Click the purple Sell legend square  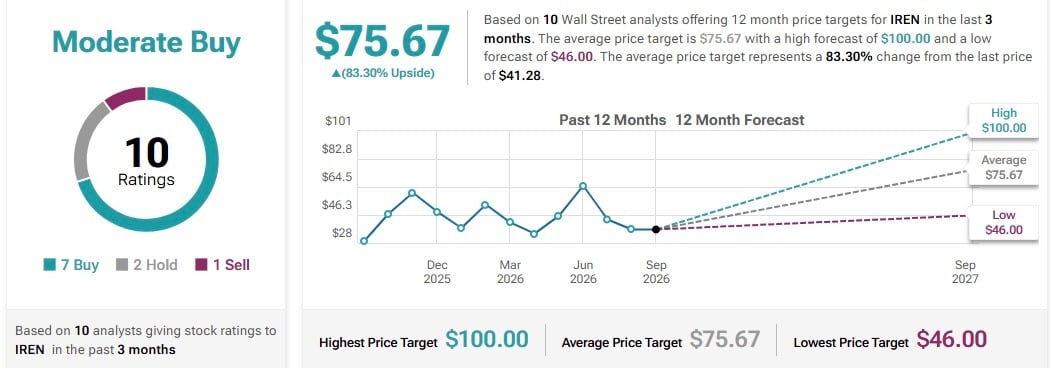[x=201, y=265]
